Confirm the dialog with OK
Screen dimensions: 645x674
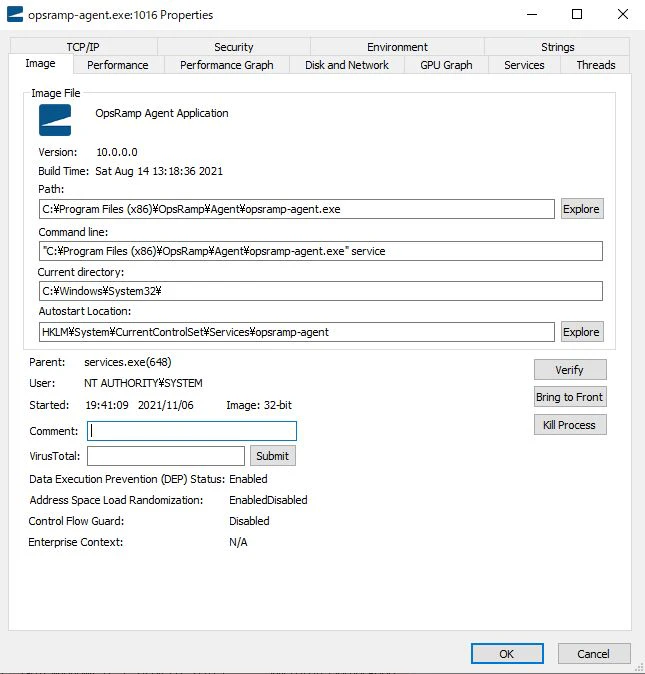[x=507, y=654]
